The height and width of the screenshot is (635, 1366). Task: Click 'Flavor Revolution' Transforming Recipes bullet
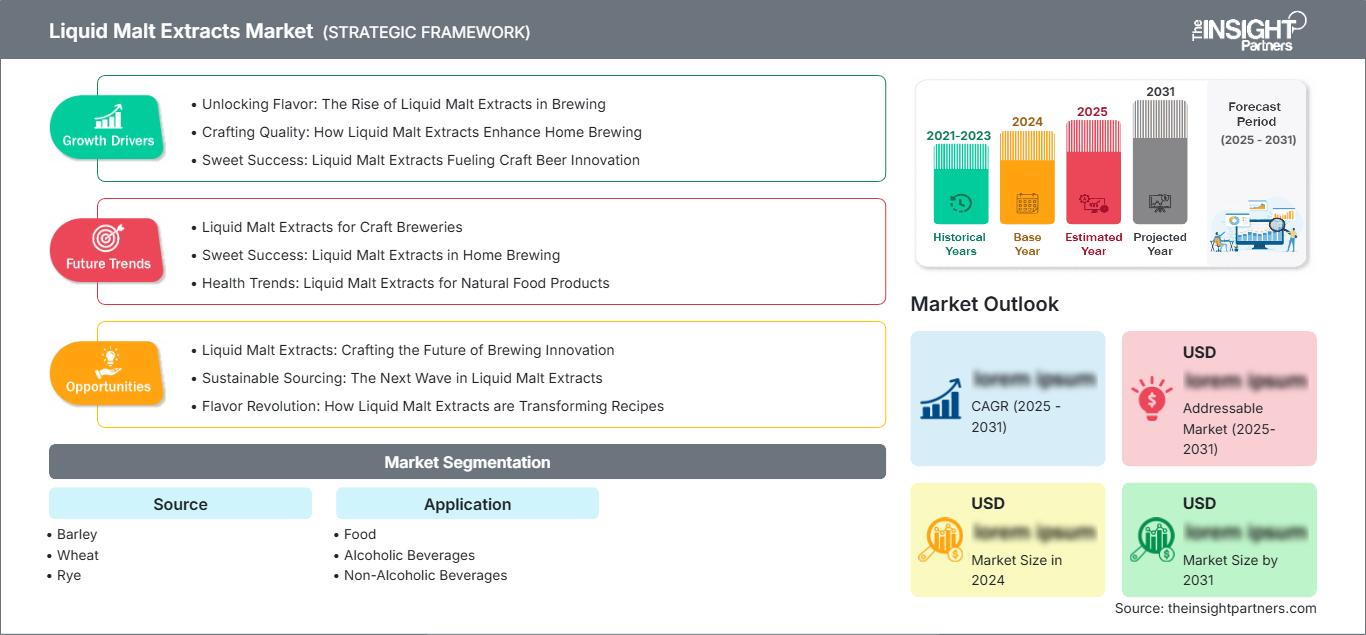coord(433,406)
